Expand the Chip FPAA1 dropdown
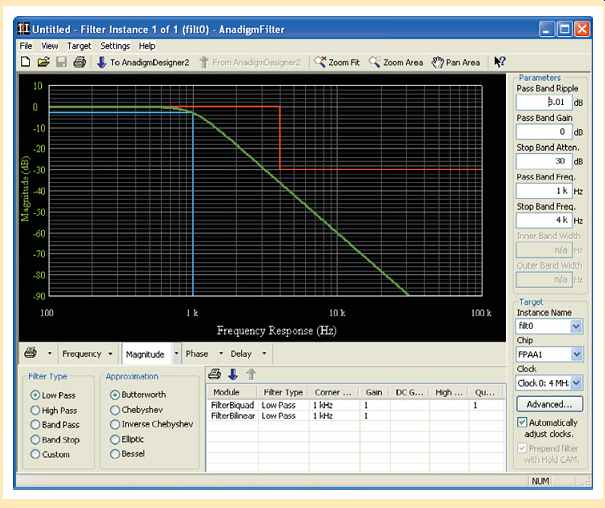The height and width of the screenshot is (508, 605). click(575, 353)
